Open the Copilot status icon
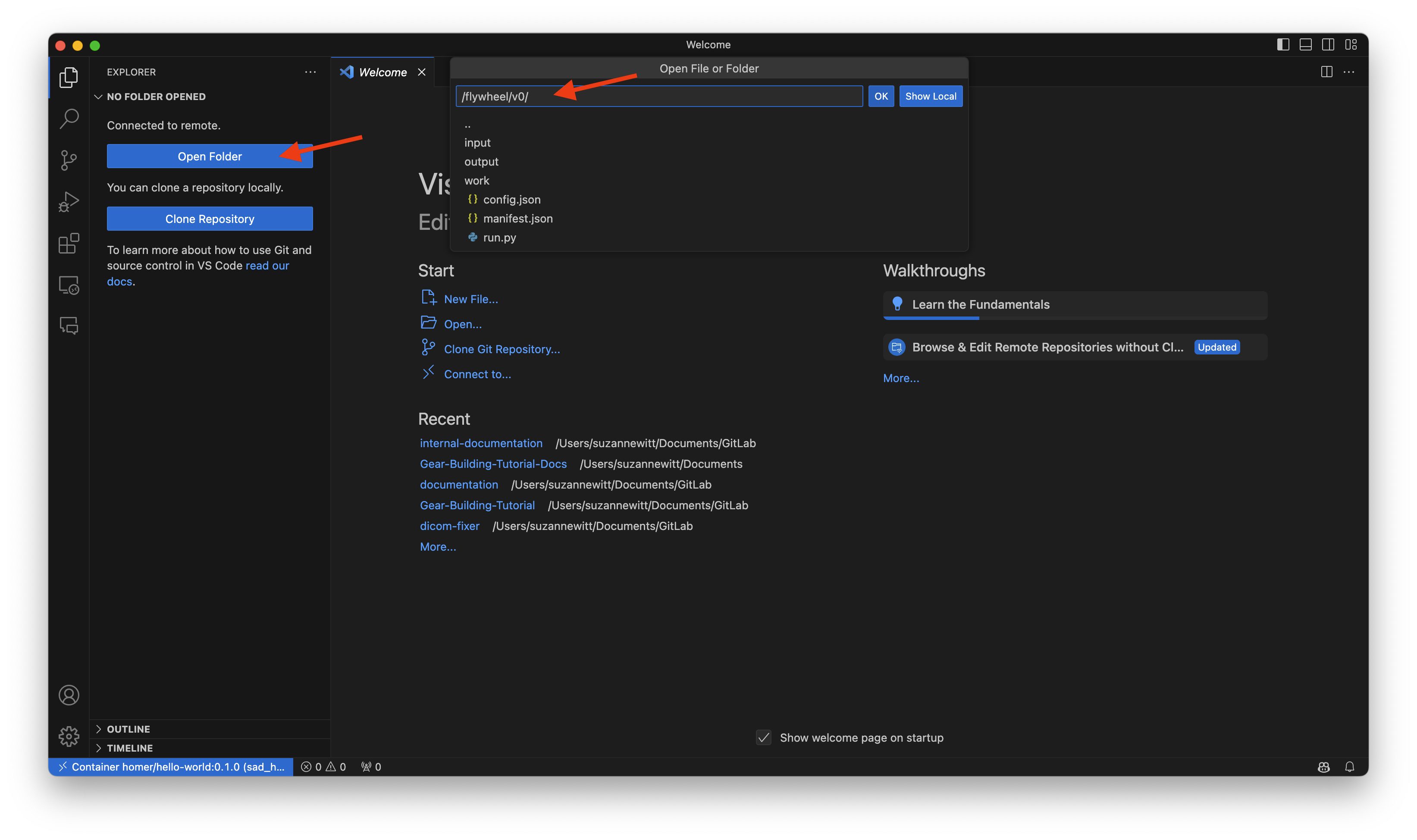The image size is (1417, 840). (1323, 767)
